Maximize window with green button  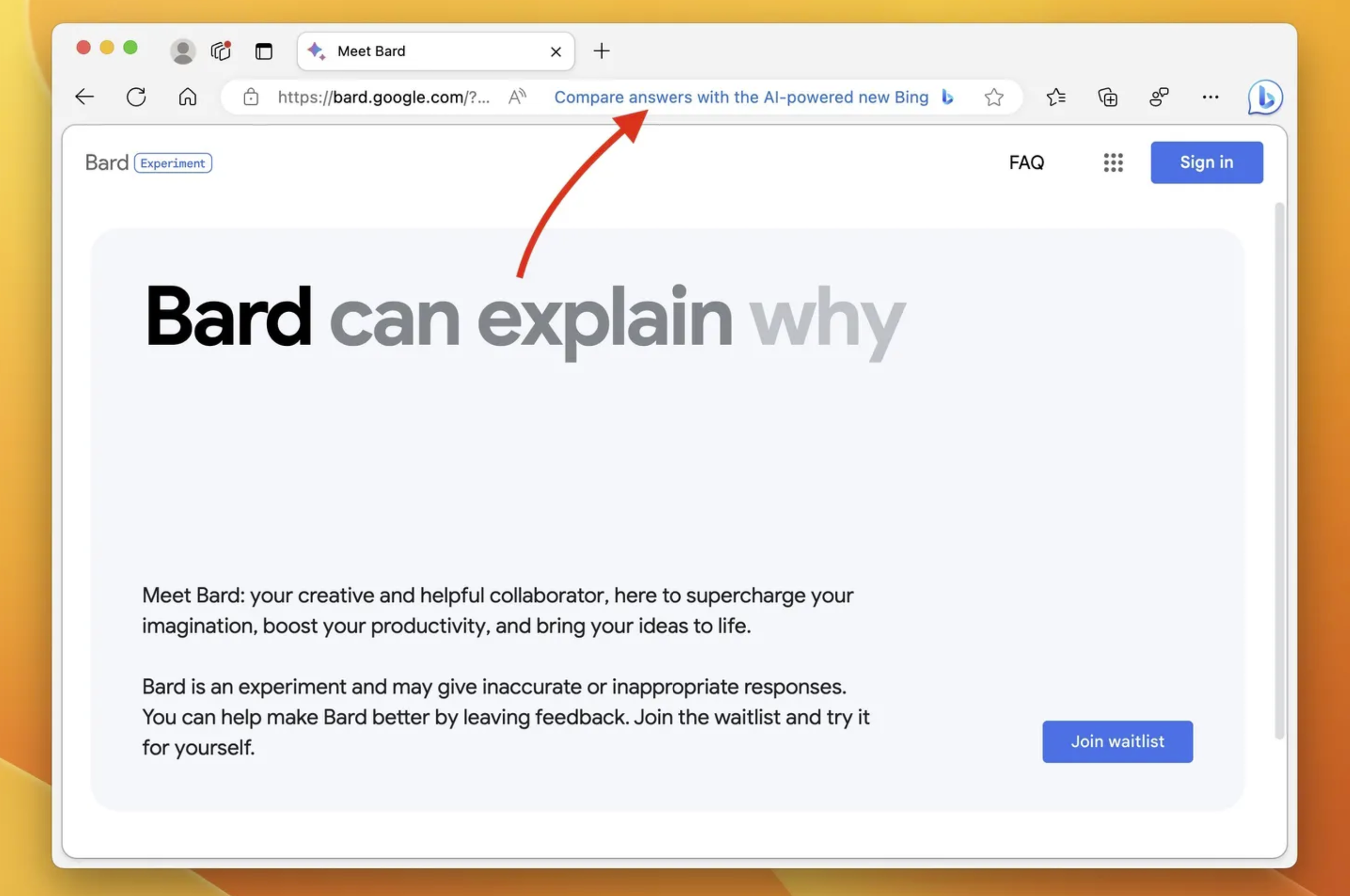(x=130, y=47)
